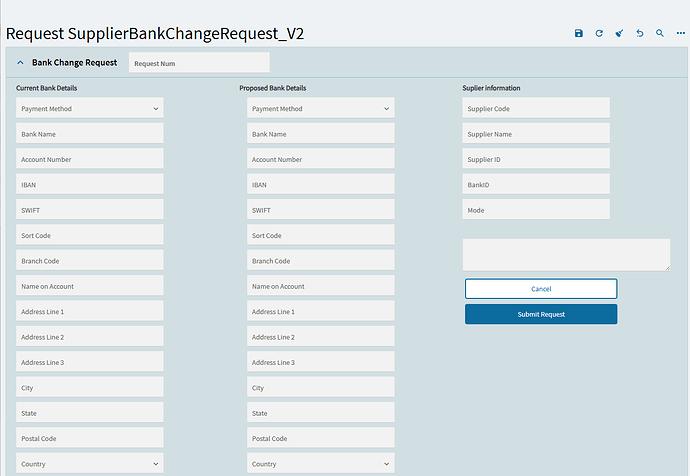
Task: Focus the proposed Account Number field
Action: (x=320, y=159)
